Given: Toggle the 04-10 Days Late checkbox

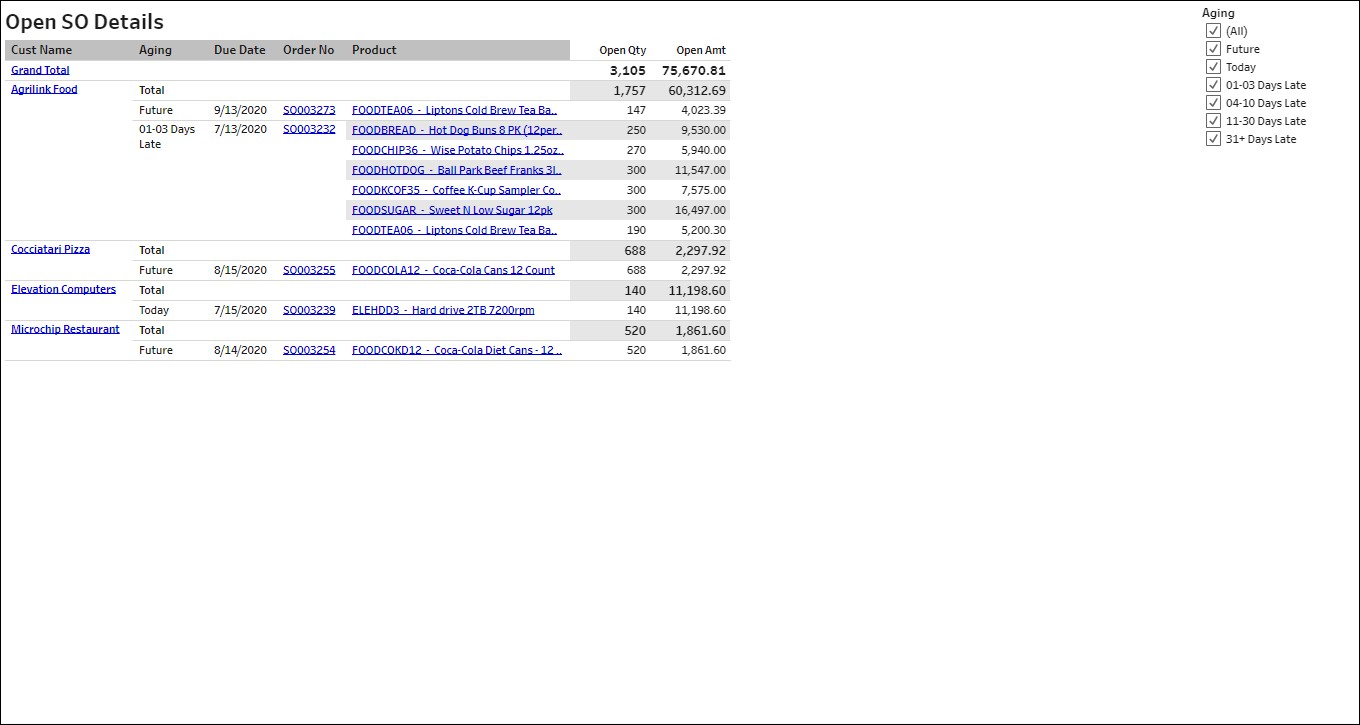Looking at the screenshot, I should click(1213, 103).
